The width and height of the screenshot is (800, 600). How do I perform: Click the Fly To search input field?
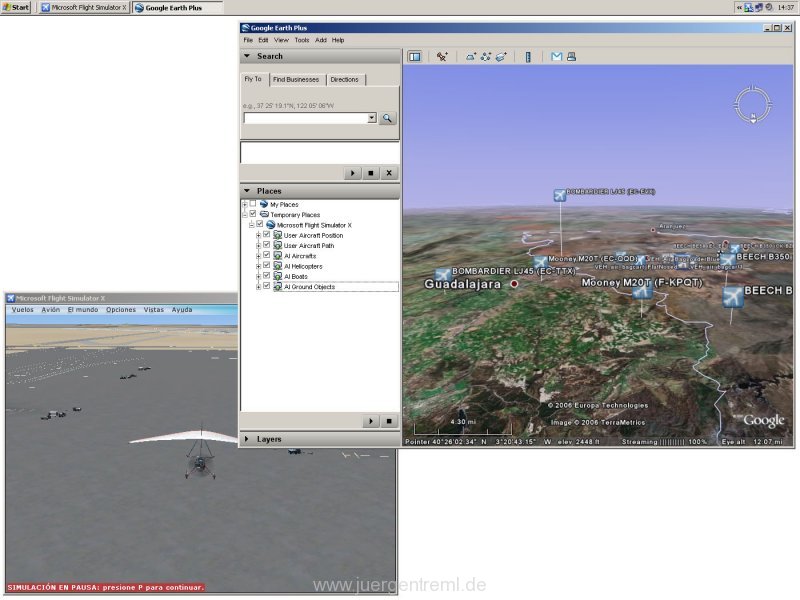(x=306, y=118)
